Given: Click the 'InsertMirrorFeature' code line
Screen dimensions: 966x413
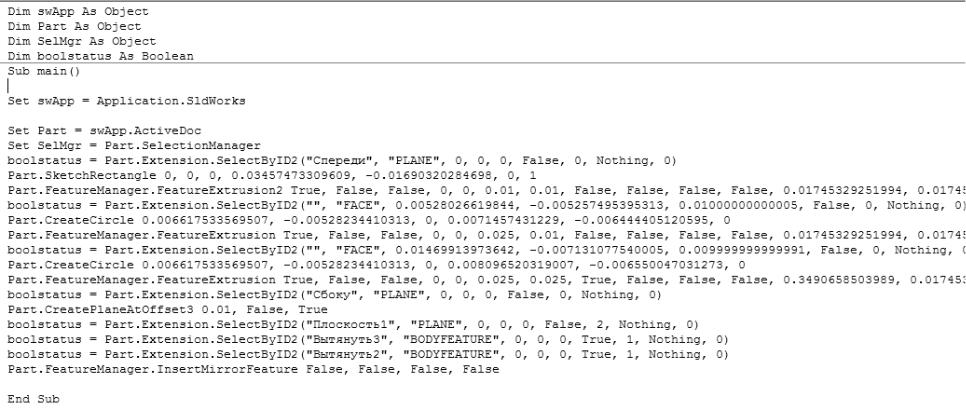Looking at the screenshot, I should (x=253, y=369).
